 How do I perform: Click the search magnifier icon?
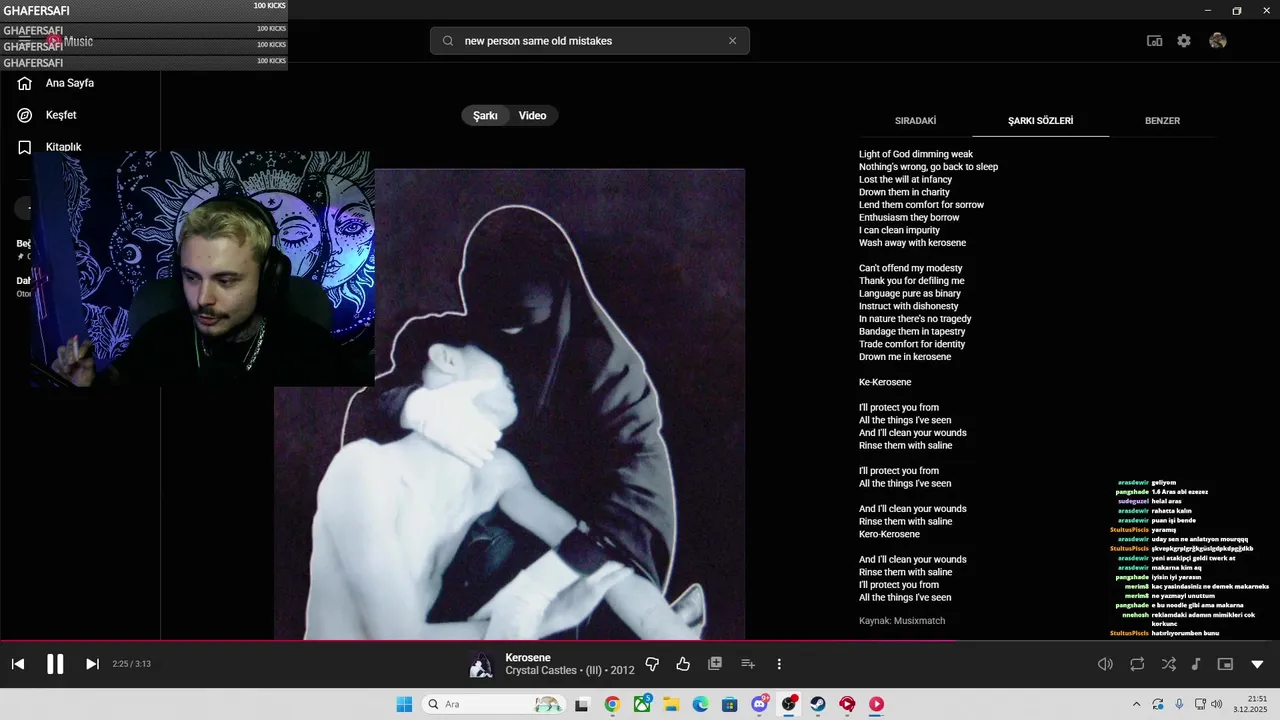(x=447, y=41)
